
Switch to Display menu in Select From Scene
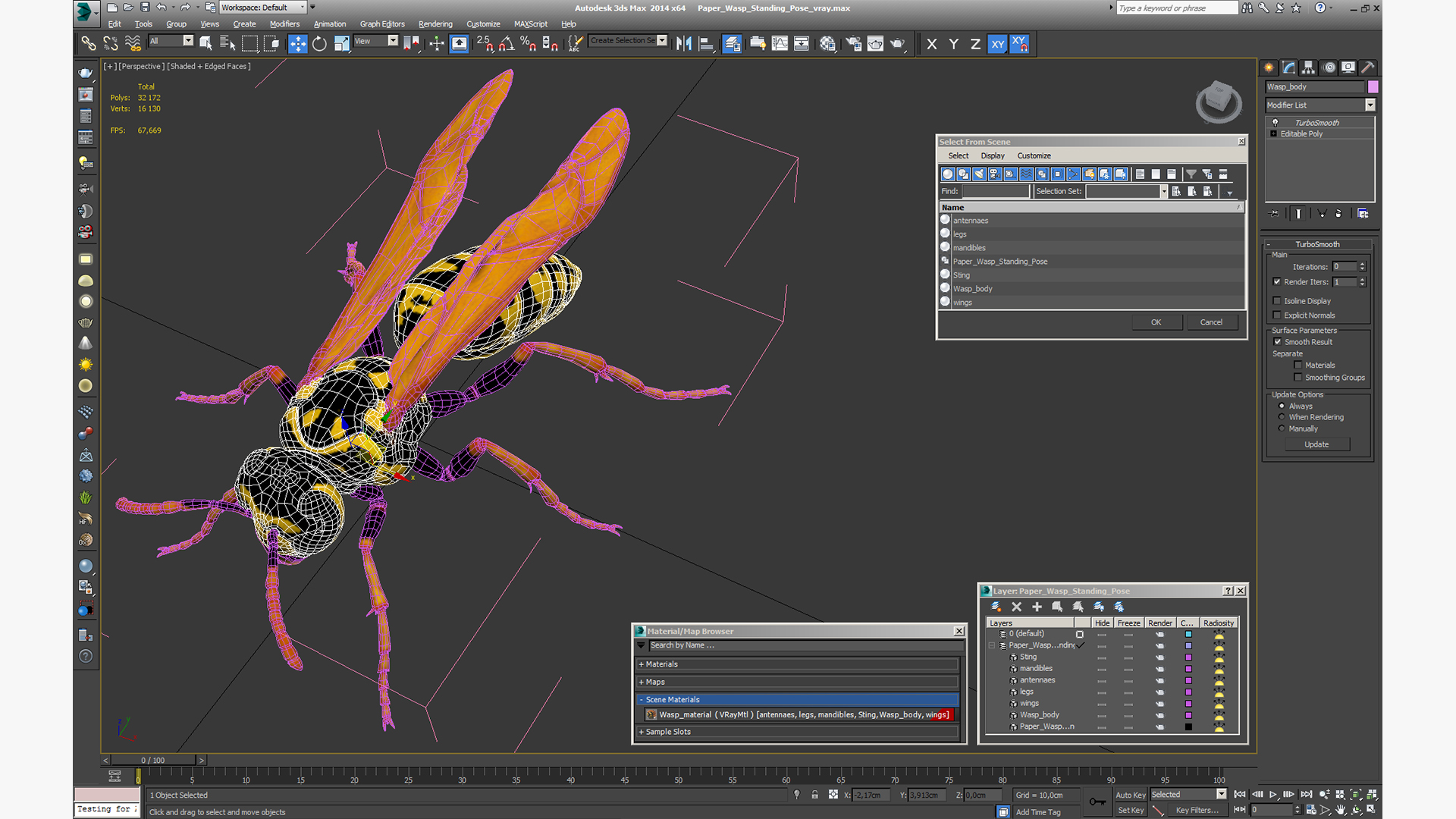[992, 155]
